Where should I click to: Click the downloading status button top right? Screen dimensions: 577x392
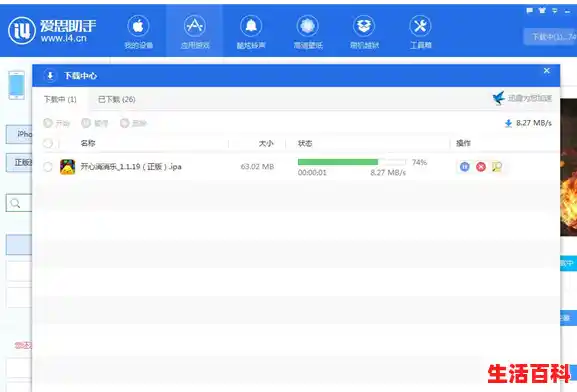pos(550,37)
